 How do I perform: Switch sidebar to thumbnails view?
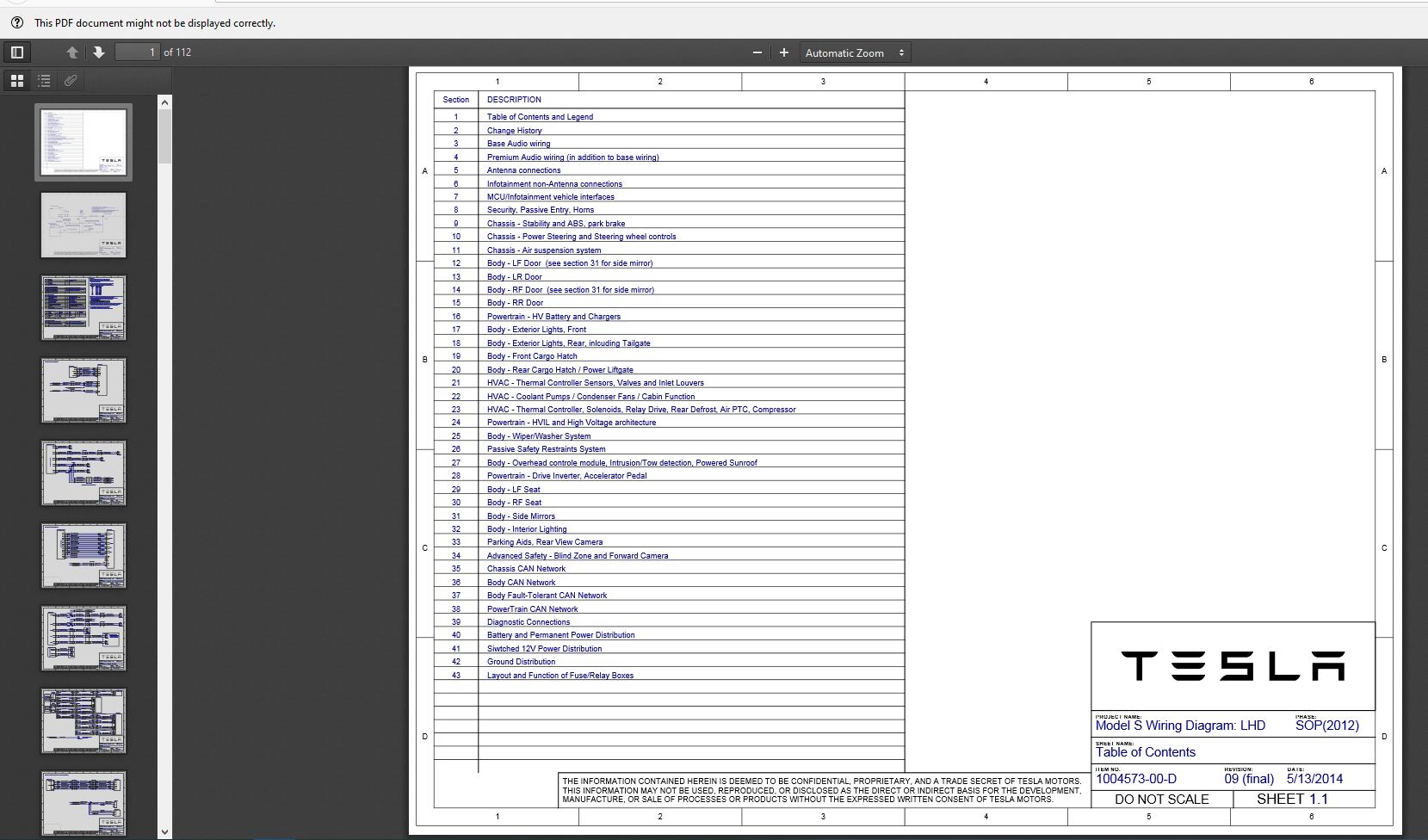tap(16, 80)
